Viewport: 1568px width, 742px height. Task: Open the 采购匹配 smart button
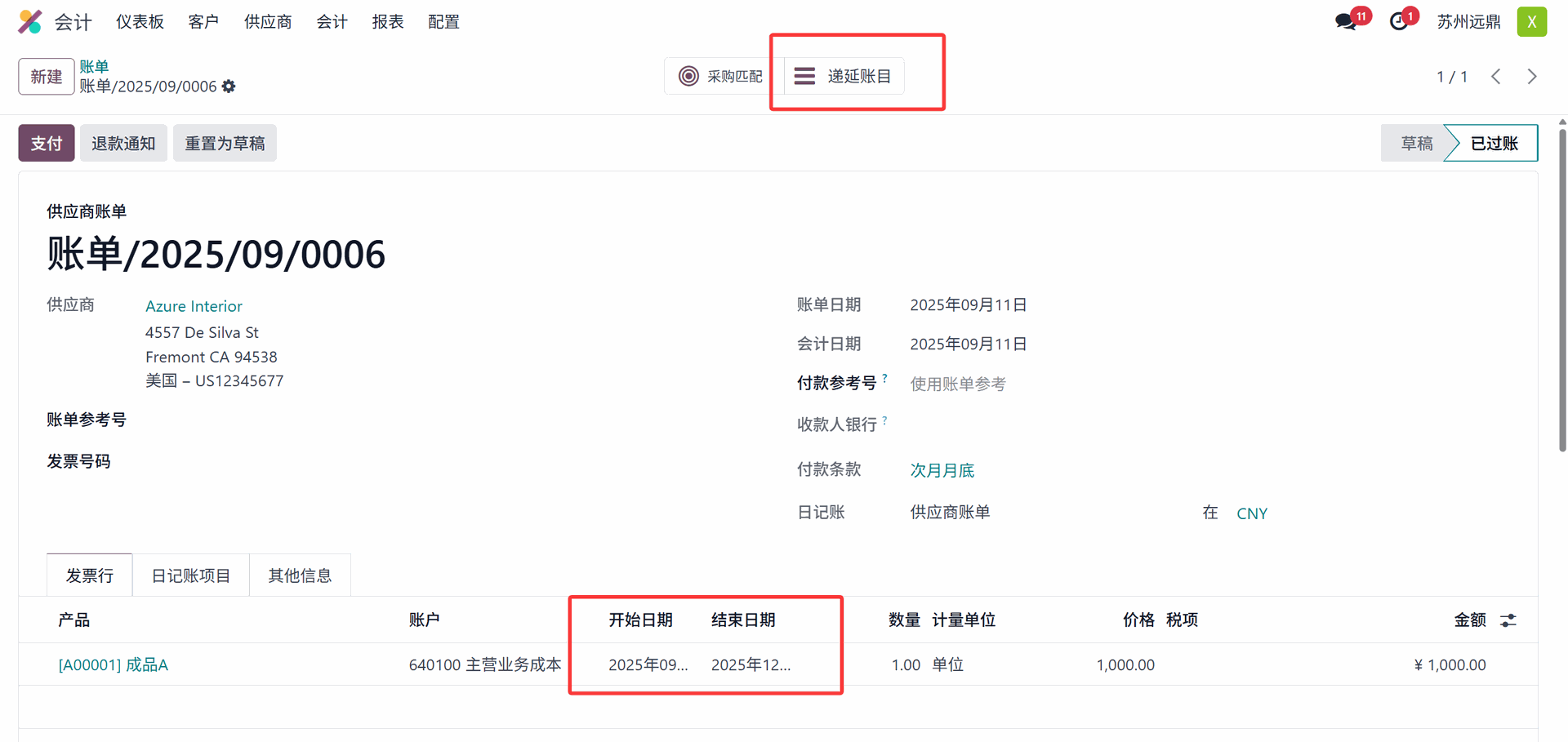pos(722,76)
